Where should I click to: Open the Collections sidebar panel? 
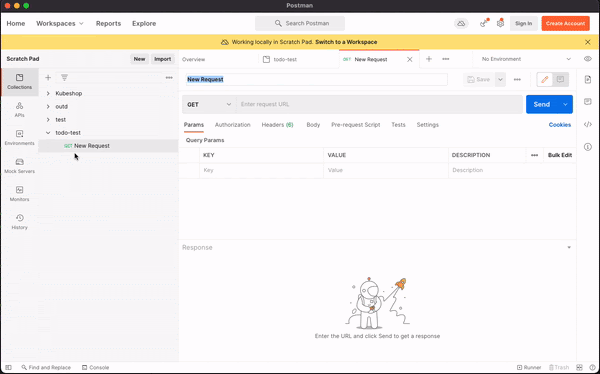(20, 82)
